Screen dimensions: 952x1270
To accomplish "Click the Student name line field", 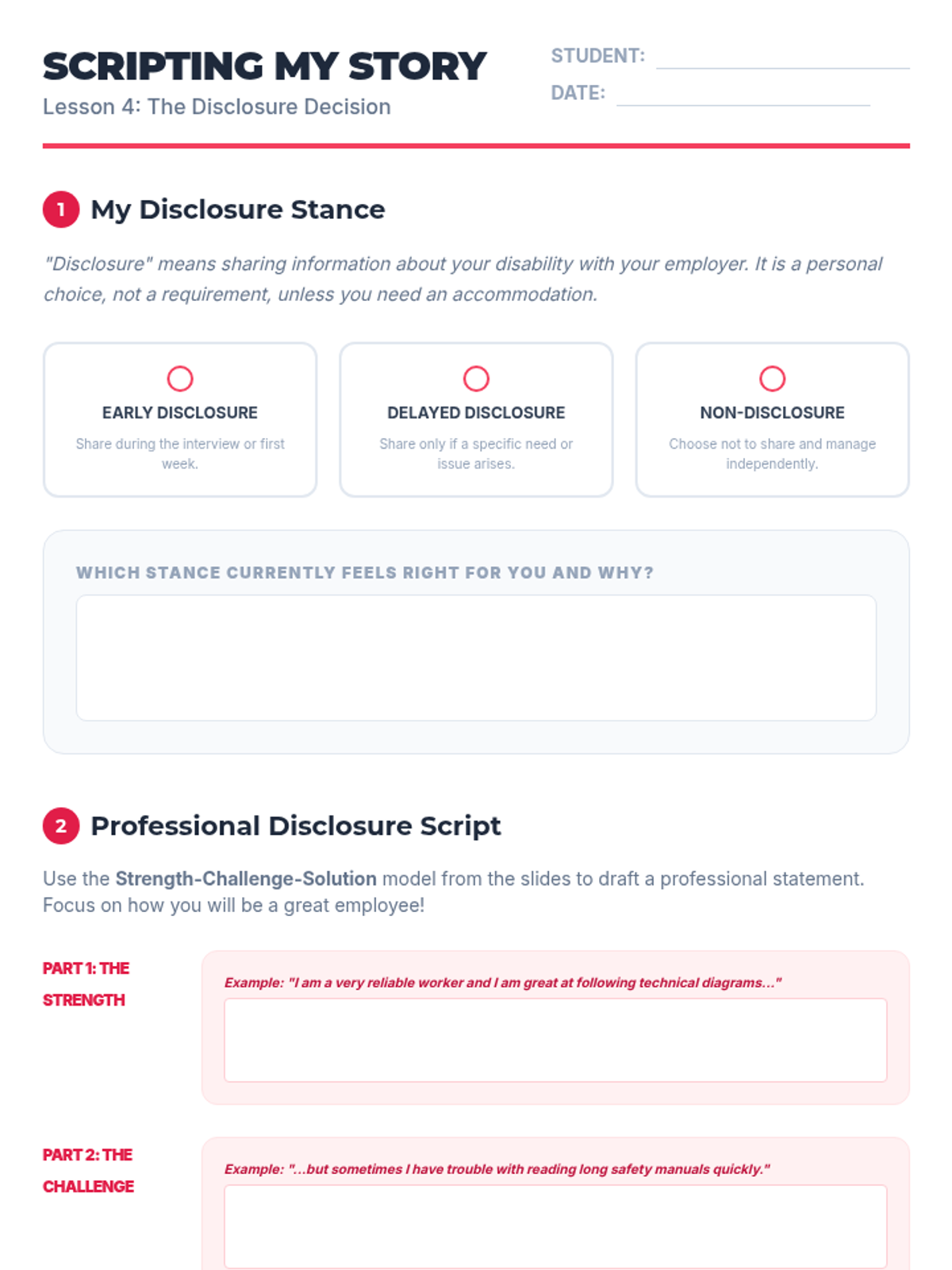I will coord(783,57).
